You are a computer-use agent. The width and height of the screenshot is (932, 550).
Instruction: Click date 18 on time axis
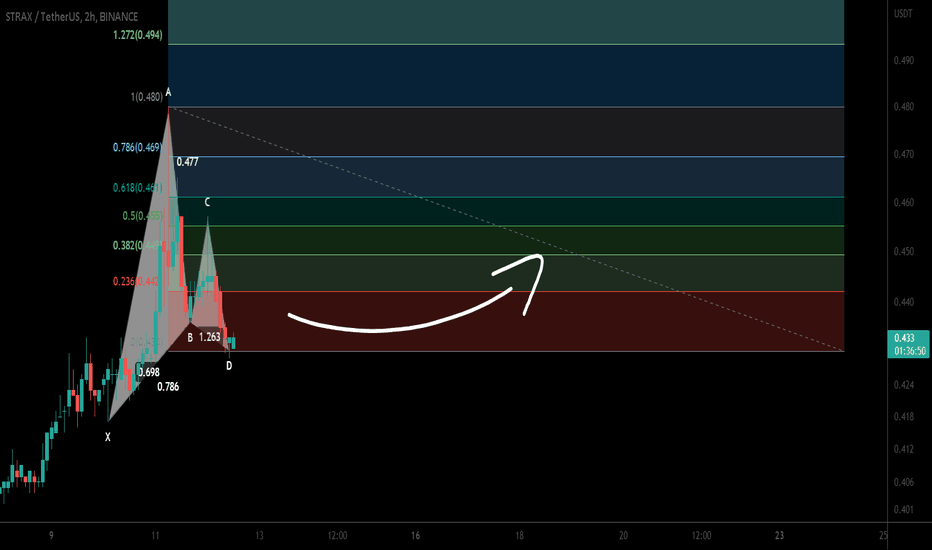point(519,536)
